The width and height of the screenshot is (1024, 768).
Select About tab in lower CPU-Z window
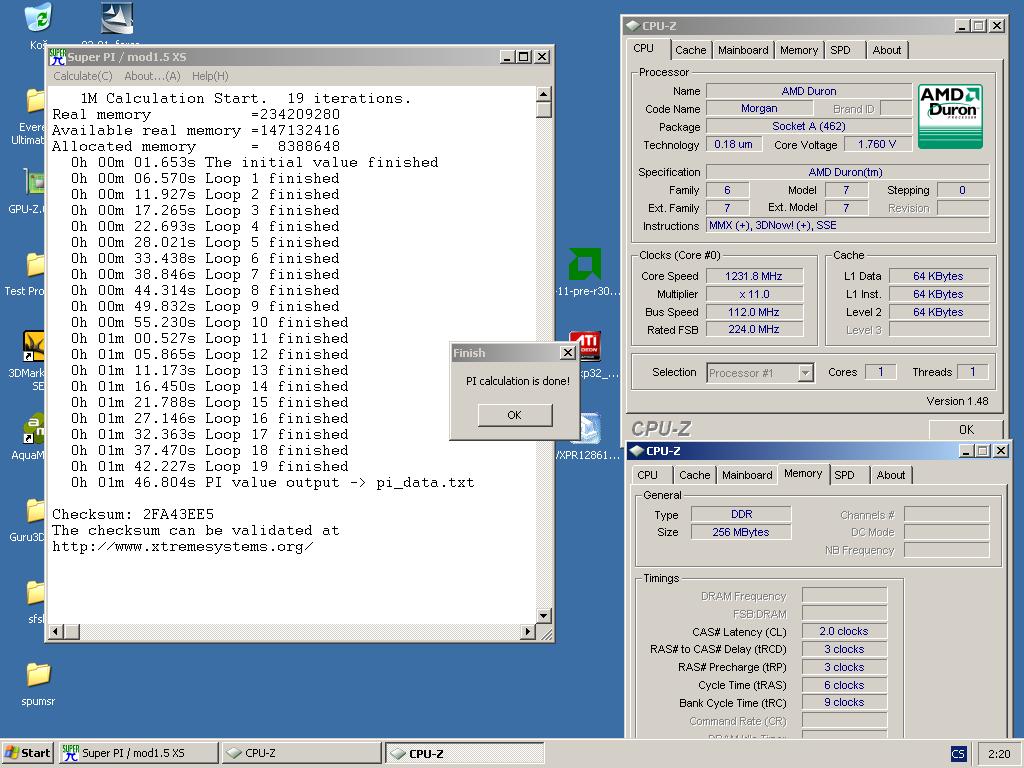[891, 475]
